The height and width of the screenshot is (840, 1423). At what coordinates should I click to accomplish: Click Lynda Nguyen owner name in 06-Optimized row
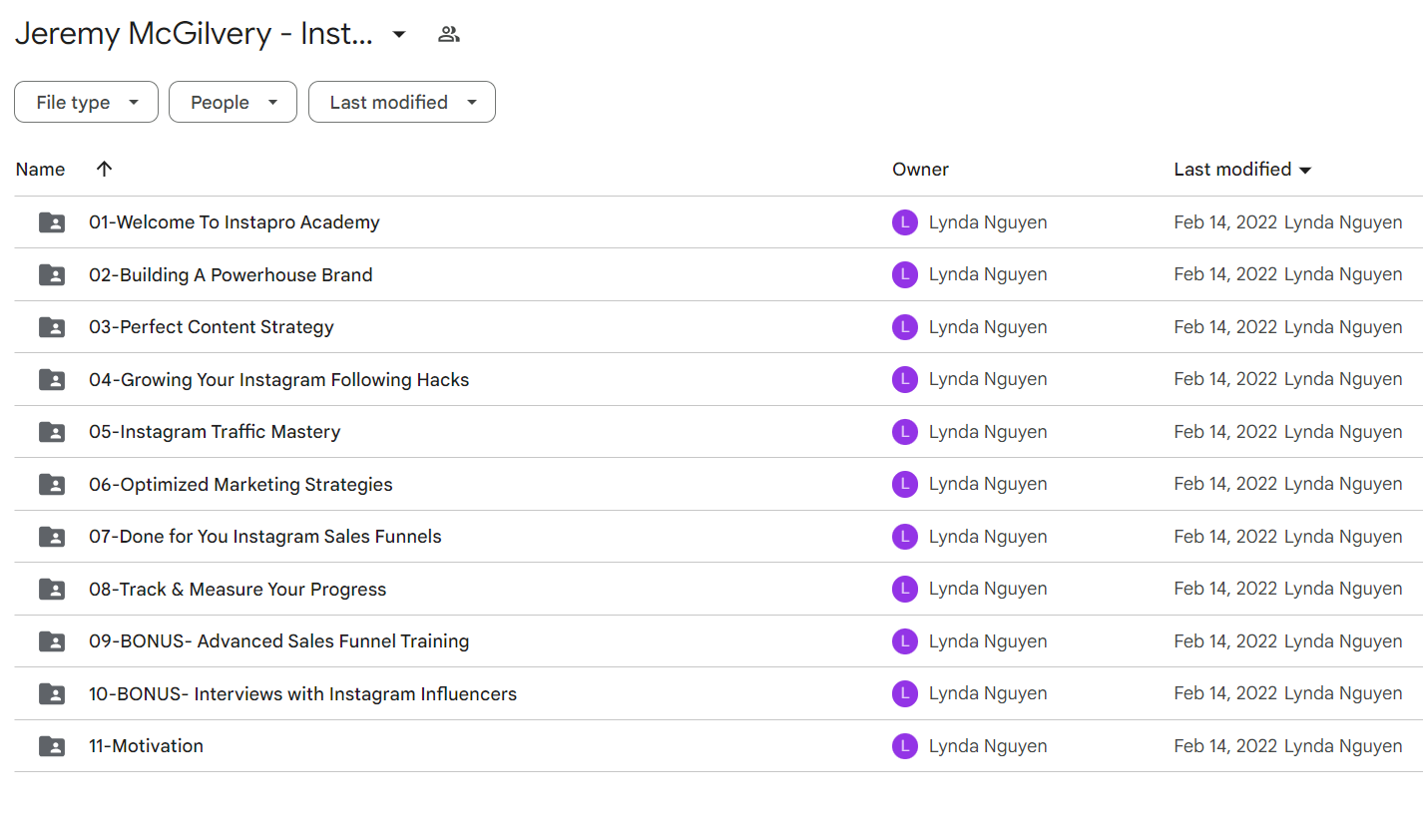pos(988,484)
